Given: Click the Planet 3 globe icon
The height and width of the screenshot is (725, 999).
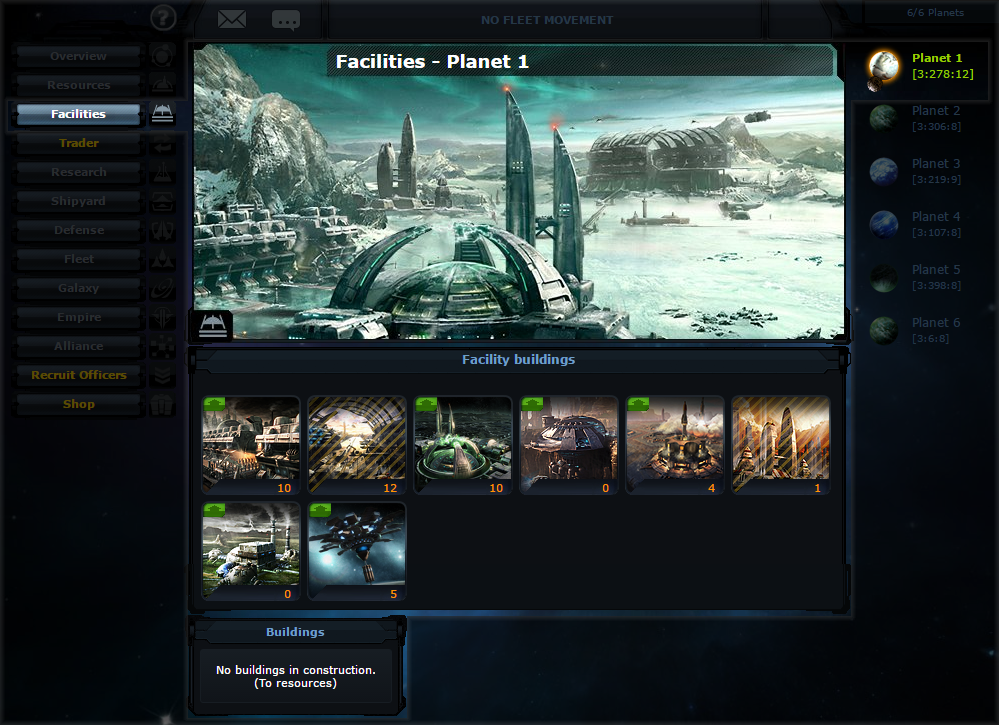Looking at the screenshot, I should (884, 171).
